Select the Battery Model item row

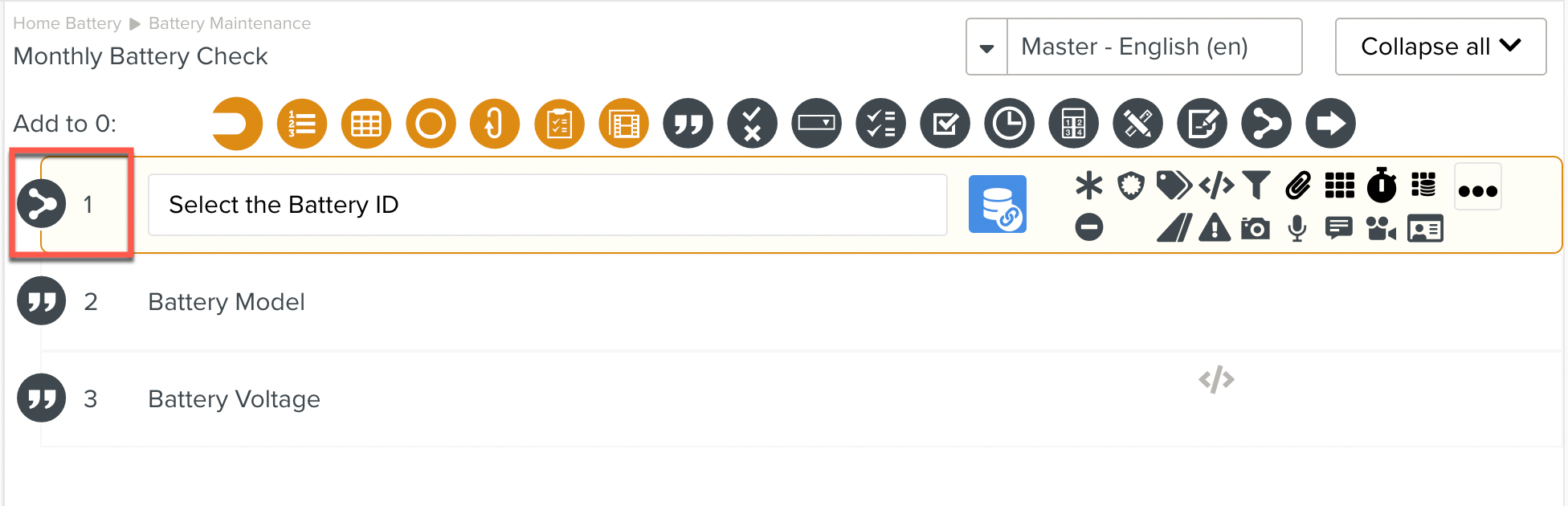pyautogui.click(x=802, y=302)
